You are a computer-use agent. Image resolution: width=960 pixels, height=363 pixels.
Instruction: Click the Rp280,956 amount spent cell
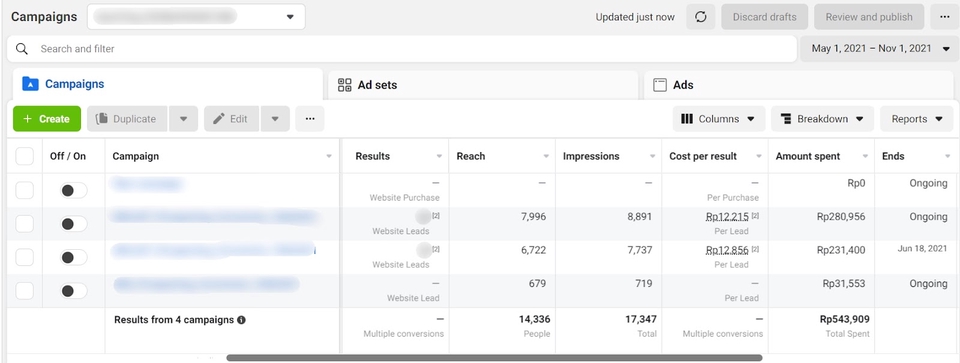pyautogui.click(x=841, y=217)
